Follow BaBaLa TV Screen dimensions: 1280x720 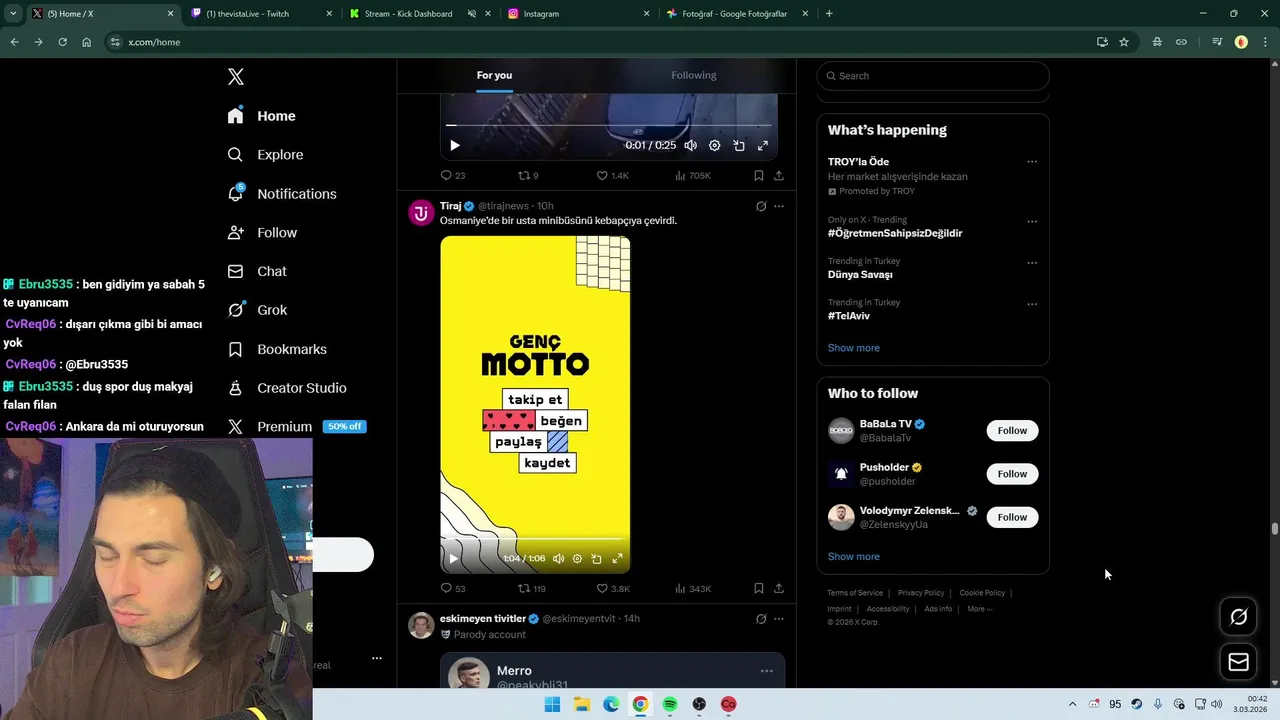tap(1012, 430)
